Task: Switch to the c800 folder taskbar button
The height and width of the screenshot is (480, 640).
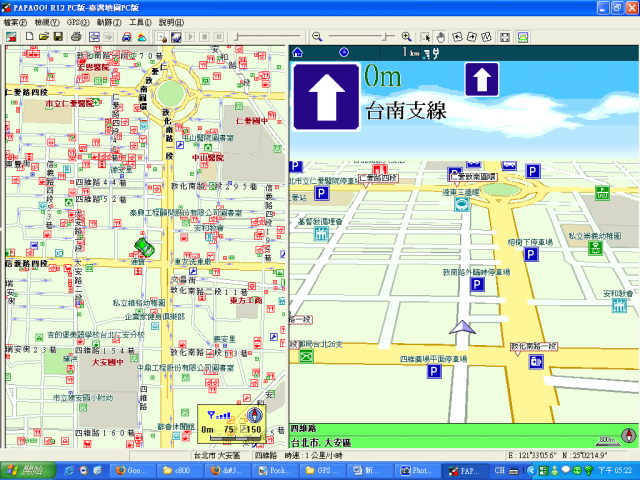Action: click(x=181, y=471)
